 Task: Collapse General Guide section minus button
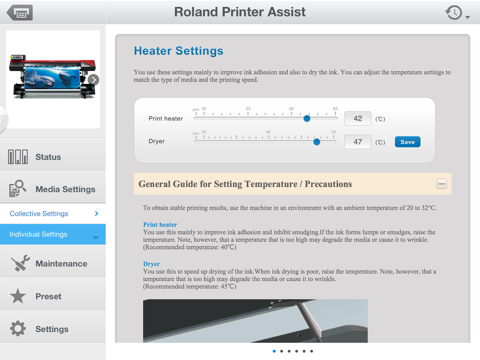point(442,184)
